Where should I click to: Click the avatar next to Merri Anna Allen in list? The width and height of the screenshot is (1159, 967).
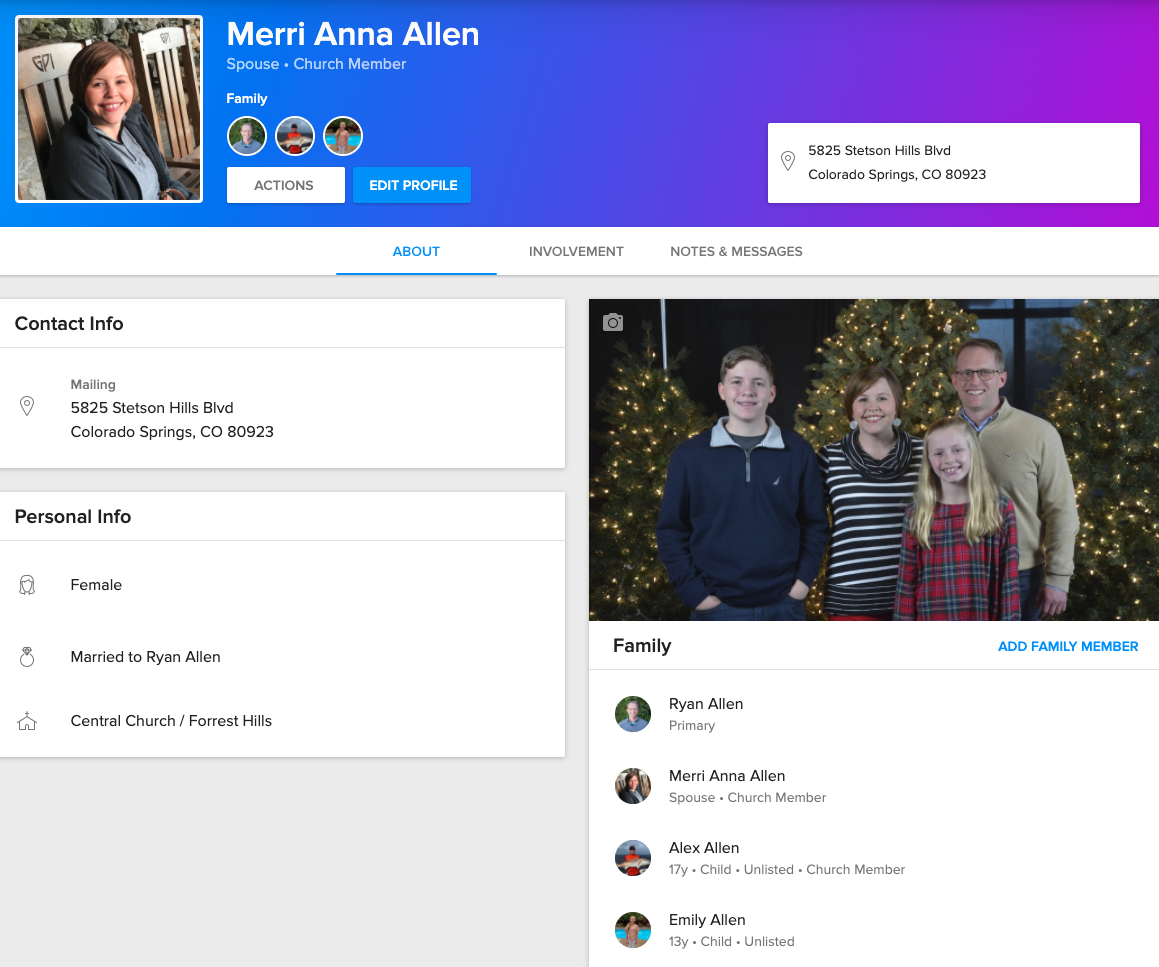click(633, 786)
